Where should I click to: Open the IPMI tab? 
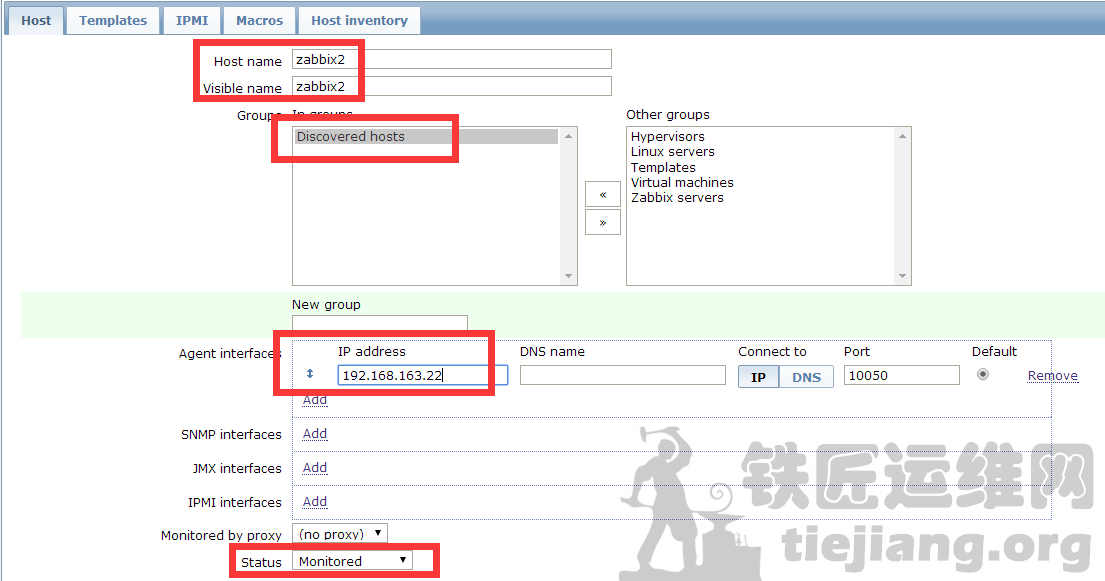[192, 20]
